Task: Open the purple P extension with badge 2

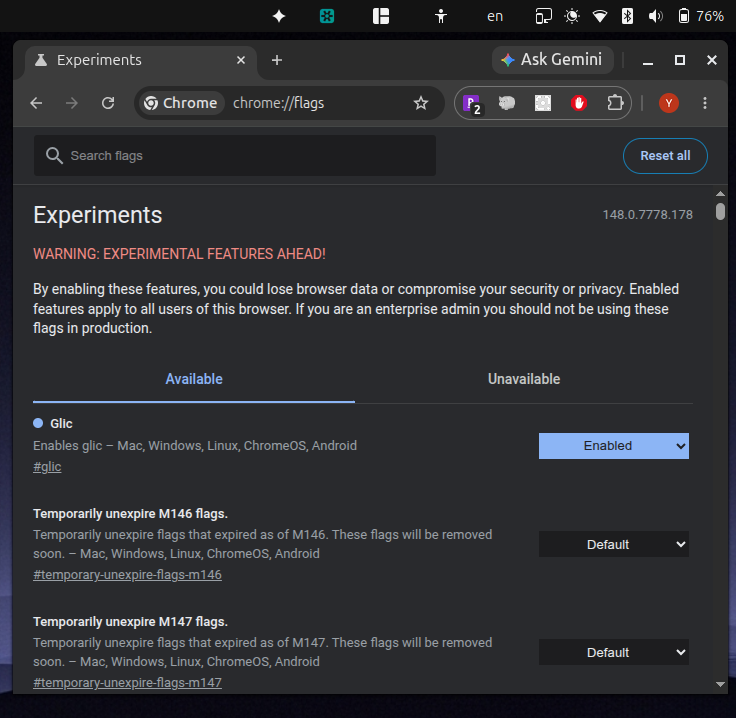Action: click(x=471, y=103)
